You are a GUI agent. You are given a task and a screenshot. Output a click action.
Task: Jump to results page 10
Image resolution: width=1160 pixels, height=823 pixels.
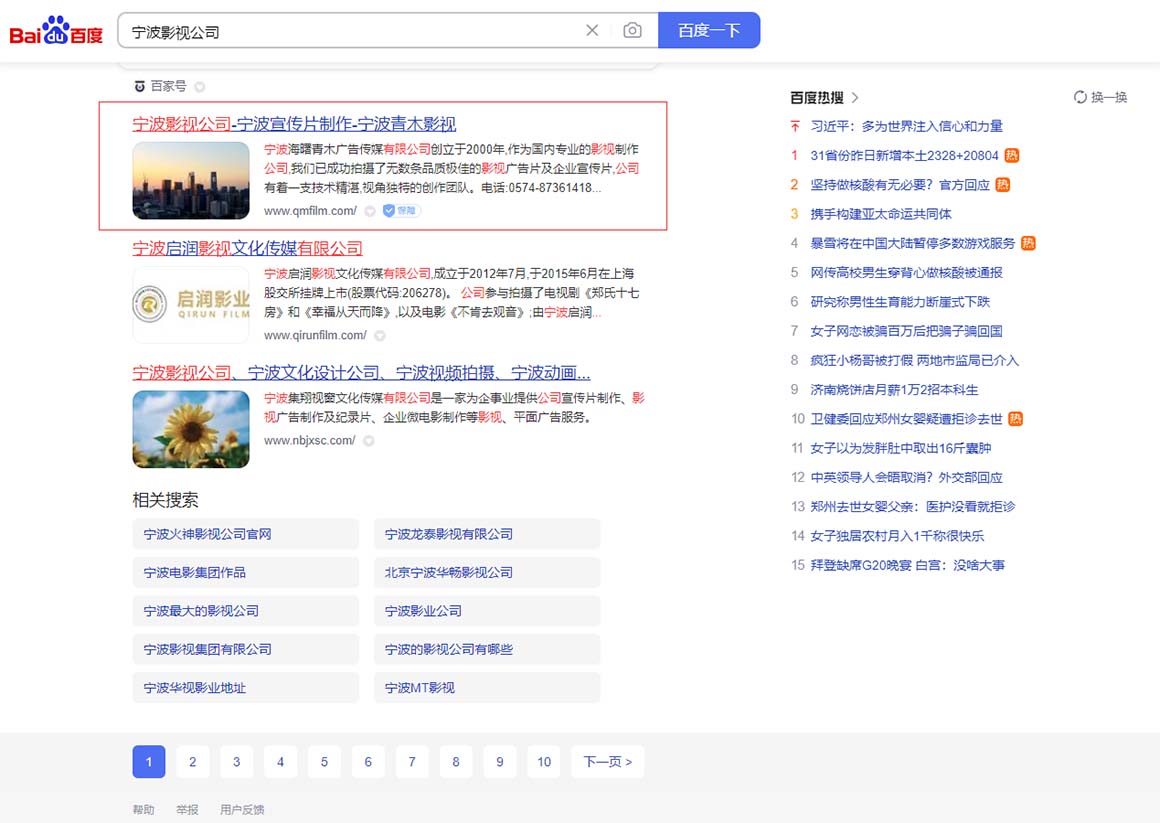[x=543, y=762]
